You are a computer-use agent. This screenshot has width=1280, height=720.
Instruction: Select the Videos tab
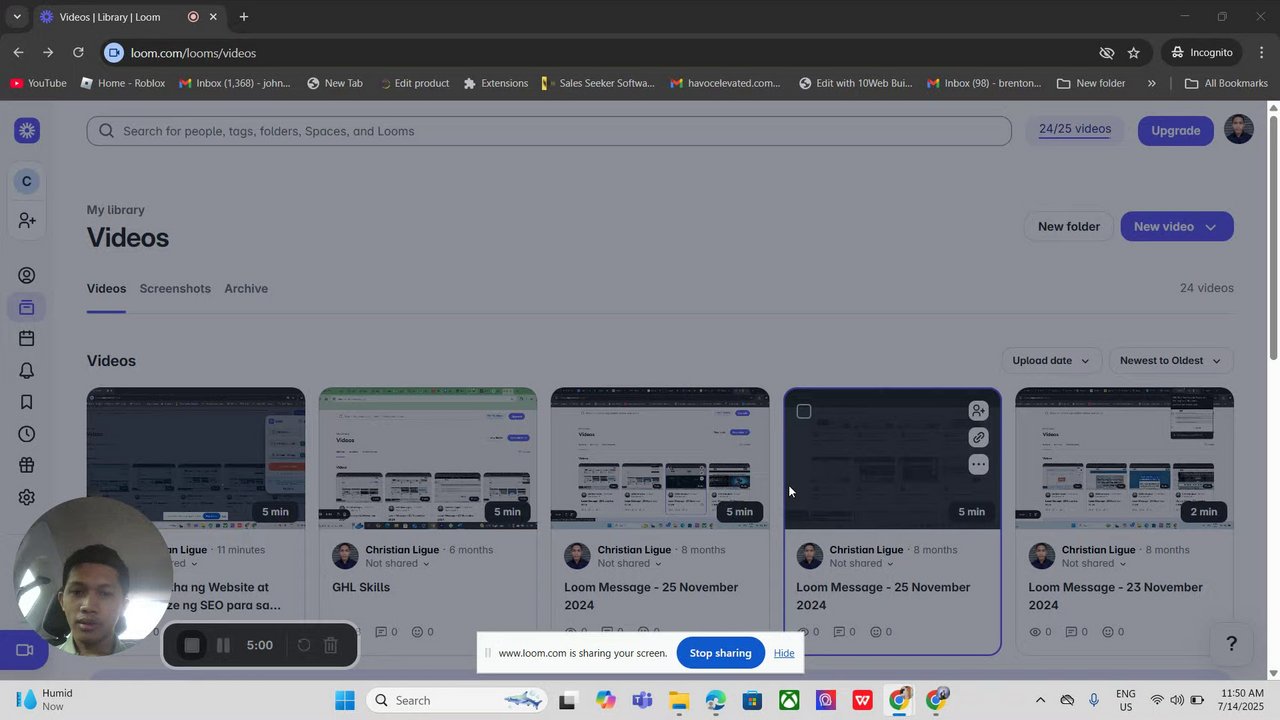pos(106,289)
